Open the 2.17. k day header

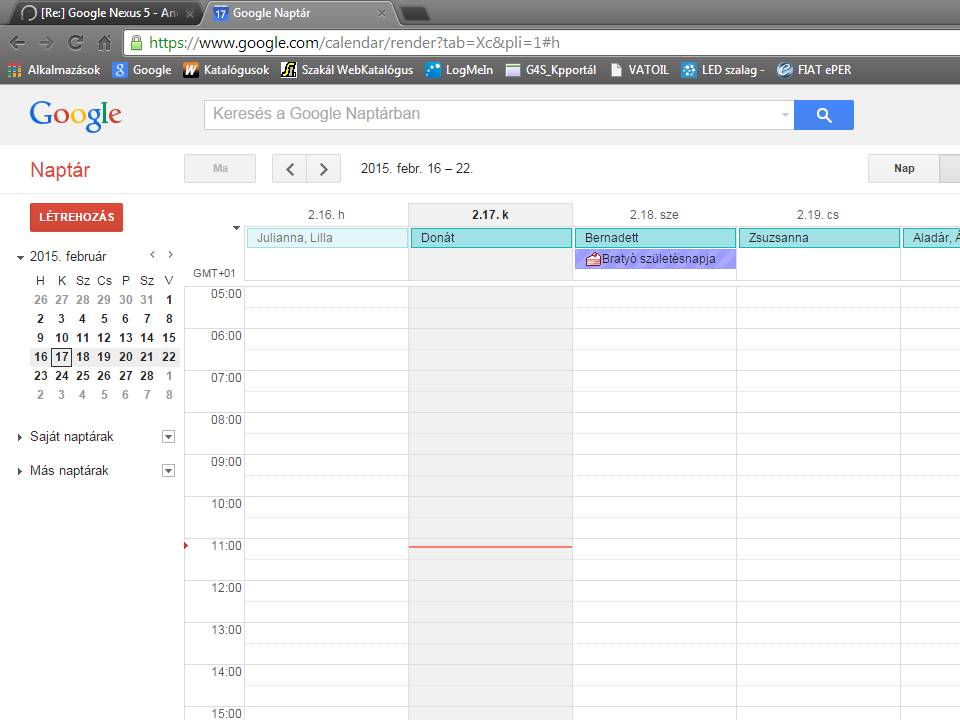click(x=490, y=215)
